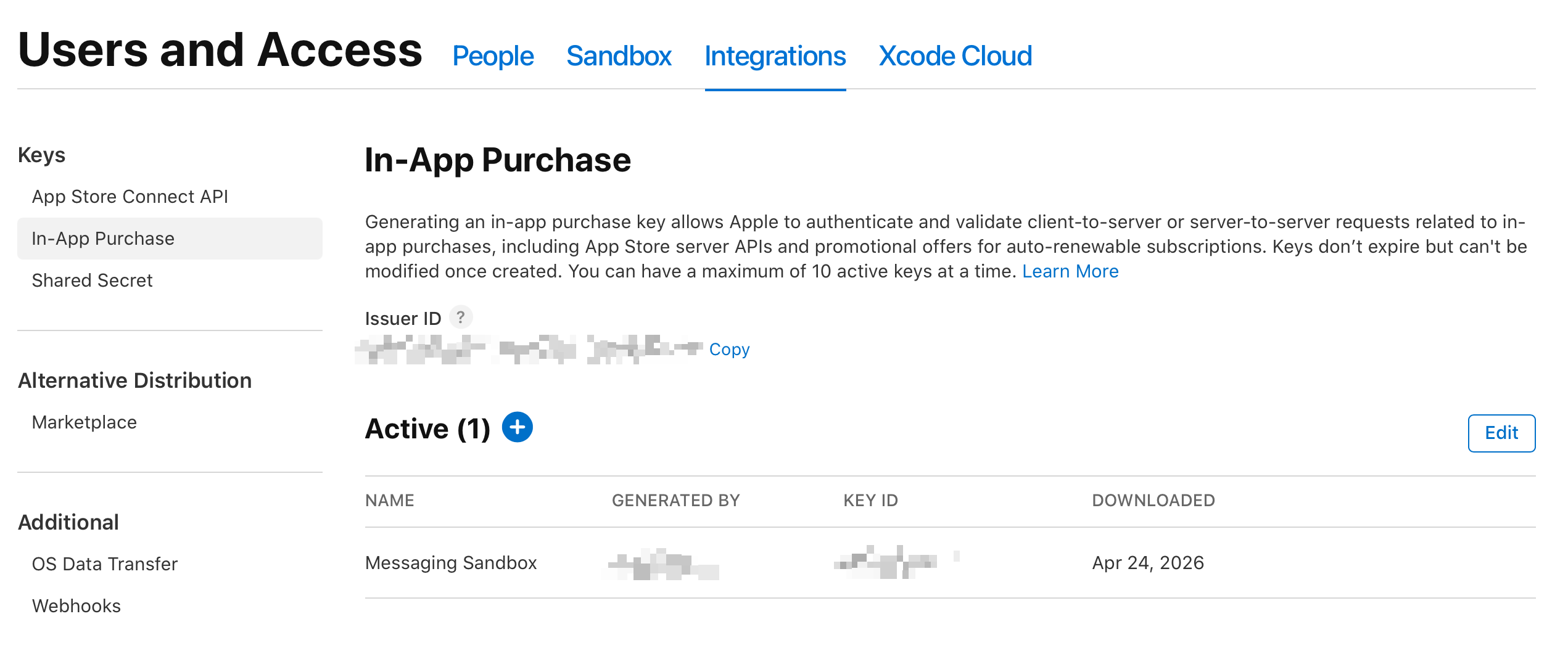Viewport: 1568px width, 656px height.
Task: Click the NAME column header
Action: 389,501
